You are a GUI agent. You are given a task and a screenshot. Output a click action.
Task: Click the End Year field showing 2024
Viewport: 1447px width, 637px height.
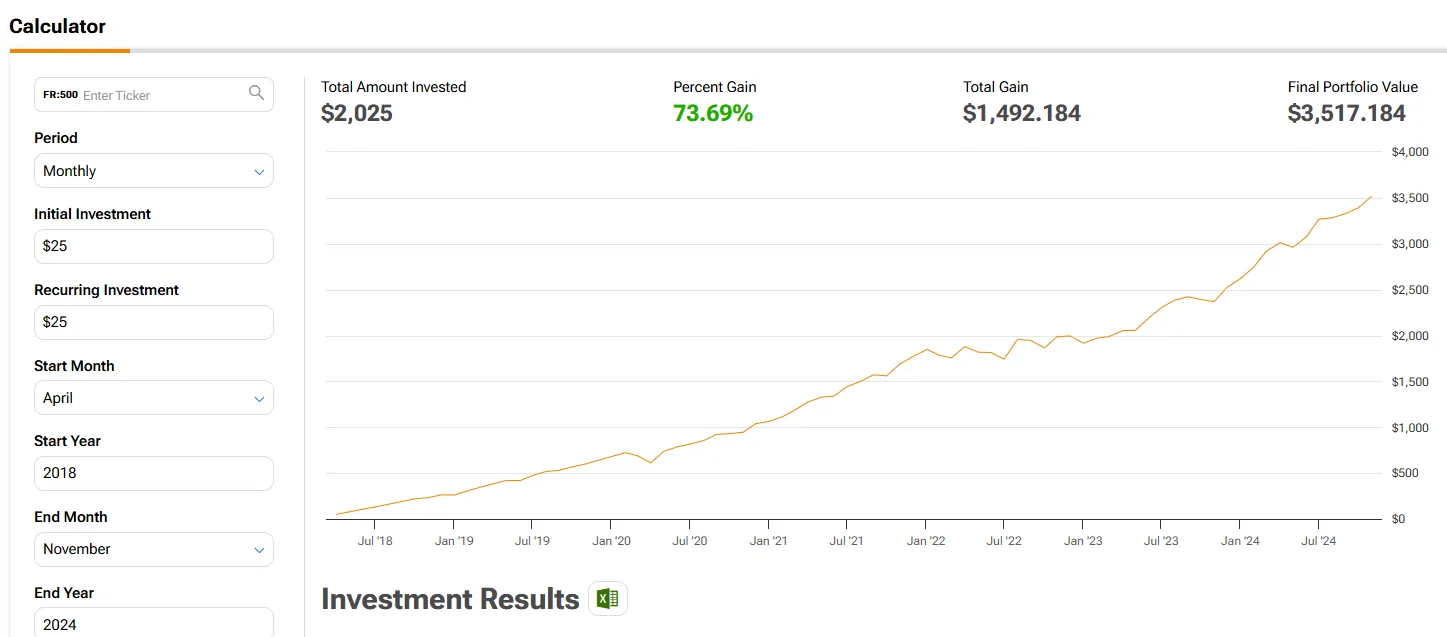tap(154, 624)
